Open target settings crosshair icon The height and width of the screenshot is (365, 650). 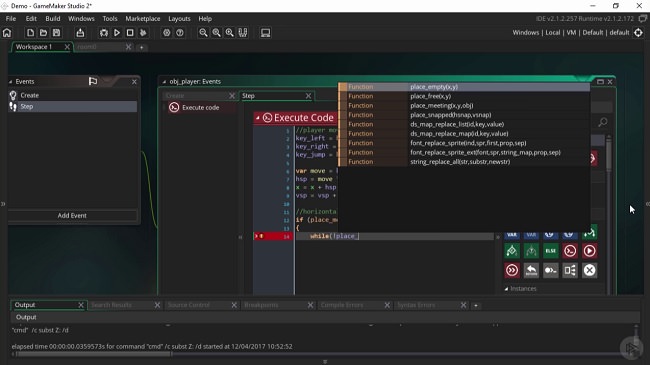coord(638,32)
